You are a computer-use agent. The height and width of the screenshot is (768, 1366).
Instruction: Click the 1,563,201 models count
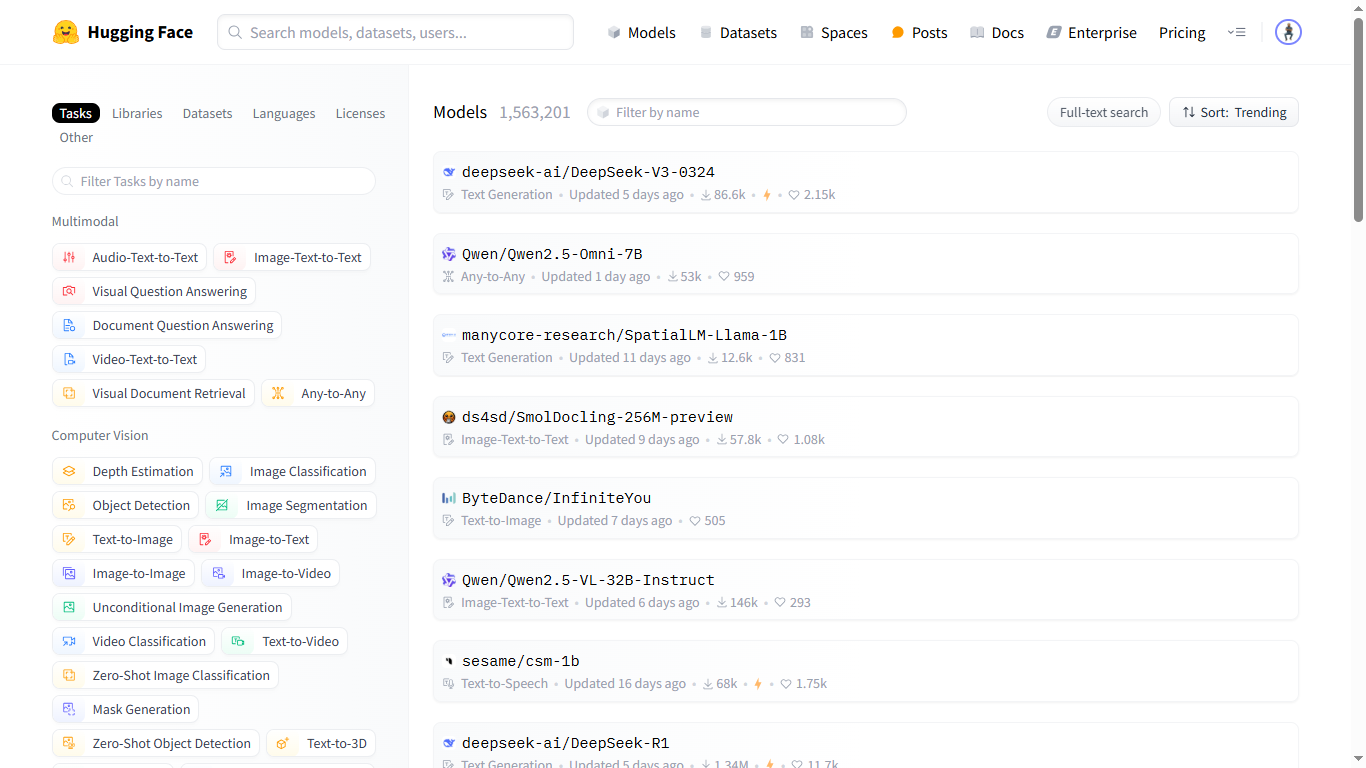click(x=535, y=112)
